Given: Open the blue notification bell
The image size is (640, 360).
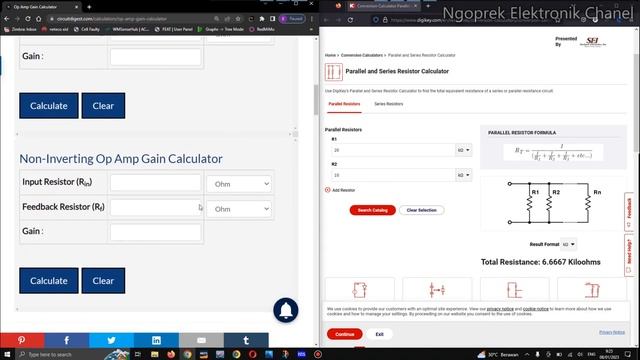Looking at the screenshot, I should [x=286, y=310].
